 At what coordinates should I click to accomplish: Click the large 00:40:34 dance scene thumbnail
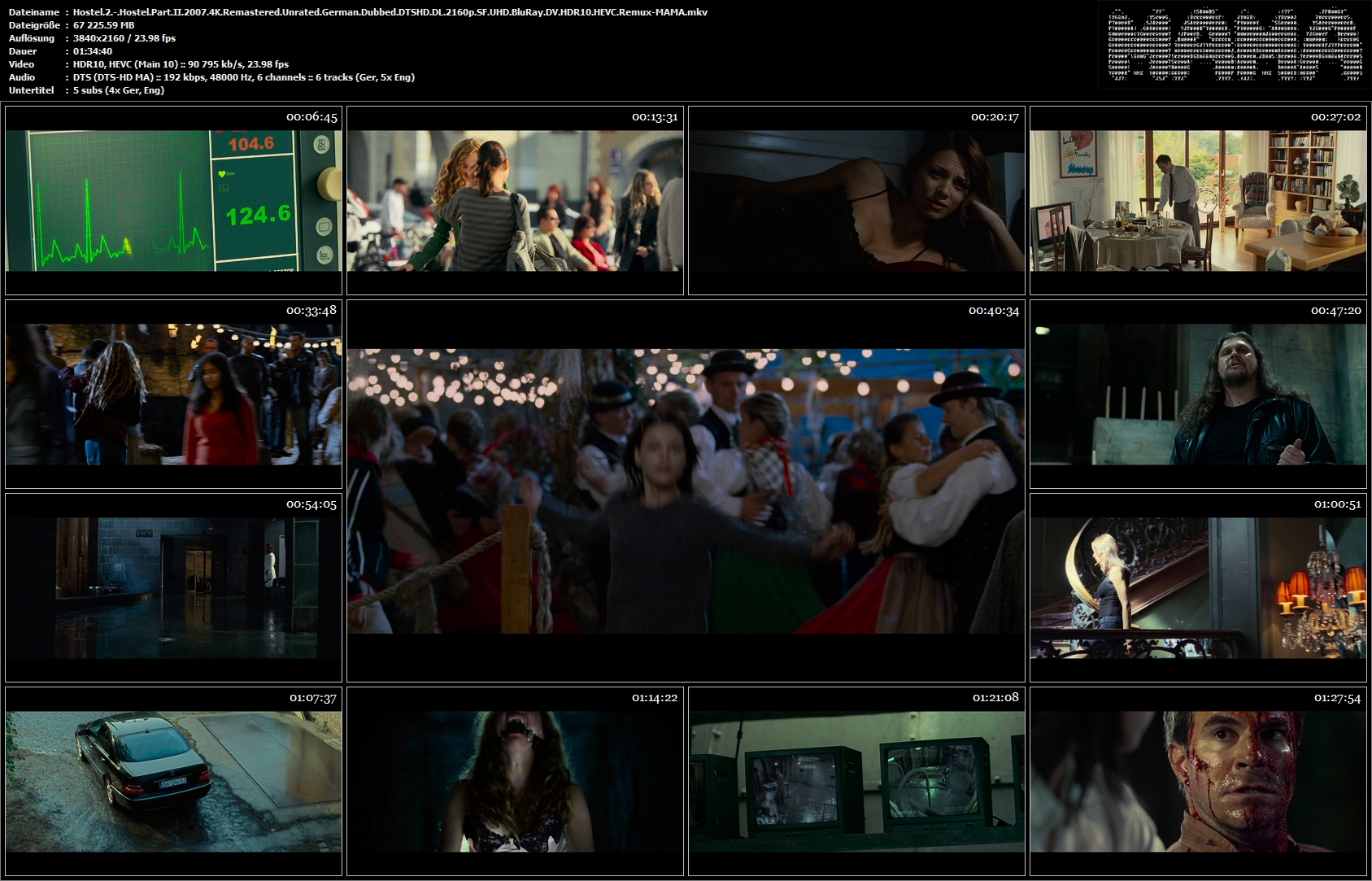pyautogui.click(x=686, y=491)
